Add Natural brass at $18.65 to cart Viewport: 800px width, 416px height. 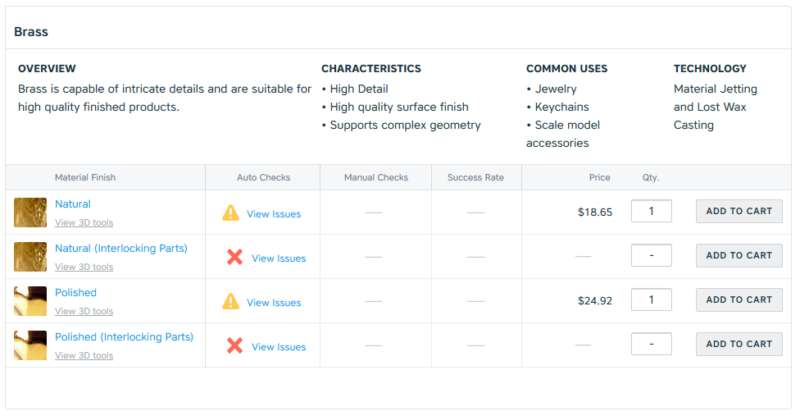tap(739, 211)
